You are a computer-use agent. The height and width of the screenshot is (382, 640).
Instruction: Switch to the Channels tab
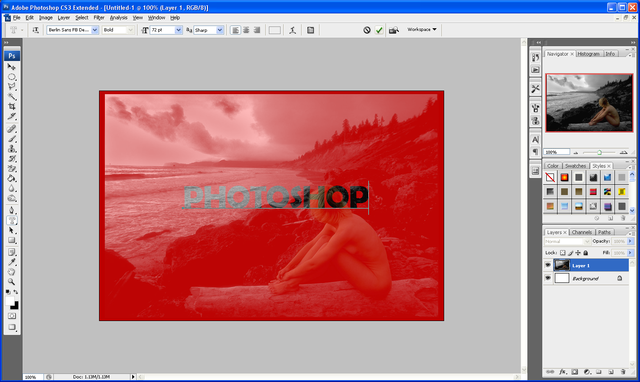pyautogui.click(x=582, y=232)
